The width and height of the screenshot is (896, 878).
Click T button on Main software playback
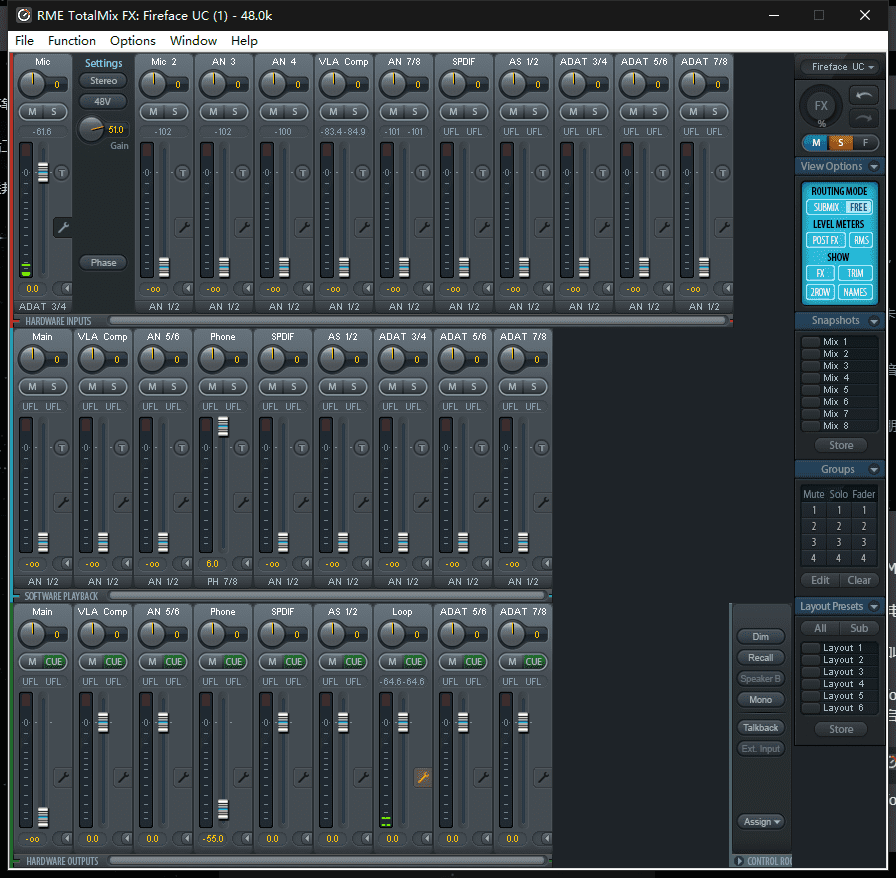click(x=62, y=448)
